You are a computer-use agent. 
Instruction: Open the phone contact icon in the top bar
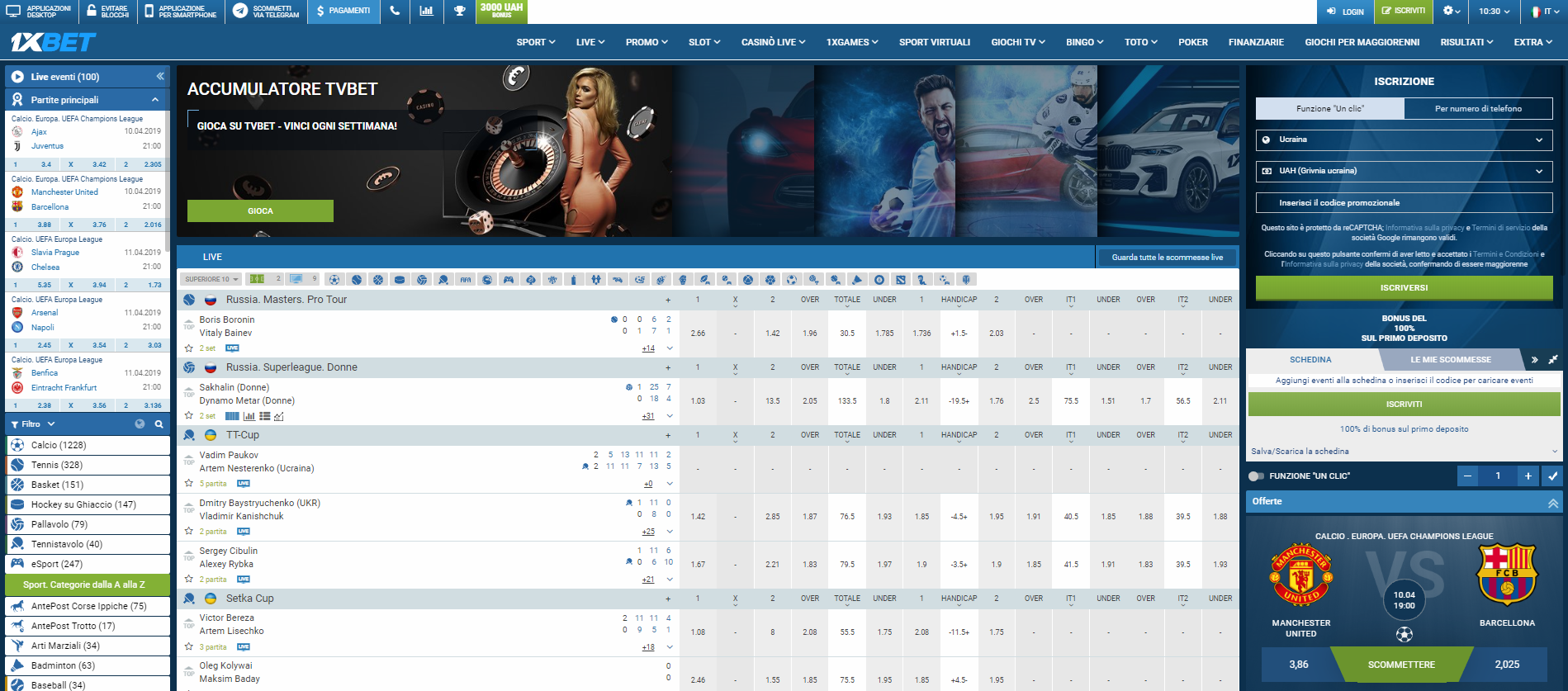point(395,11)
